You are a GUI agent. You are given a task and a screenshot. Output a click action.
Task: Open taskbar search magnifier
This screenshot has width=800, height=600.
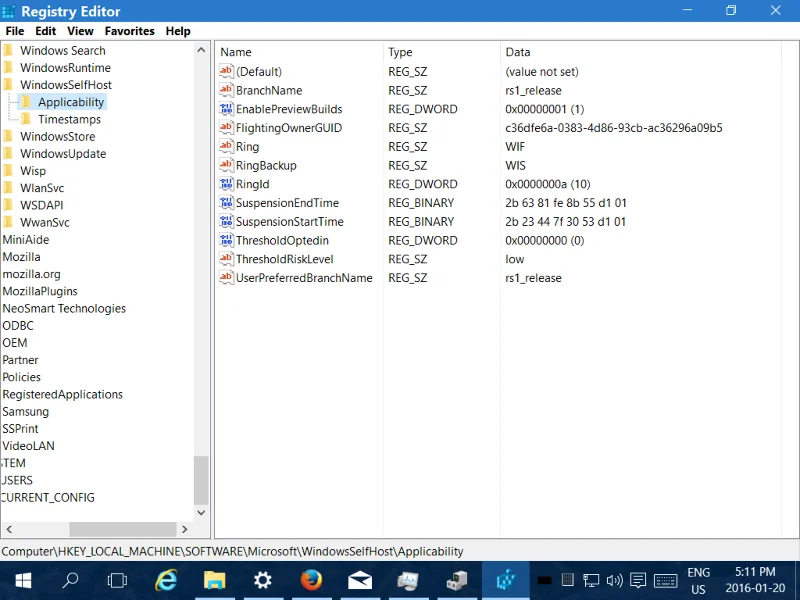70,580
